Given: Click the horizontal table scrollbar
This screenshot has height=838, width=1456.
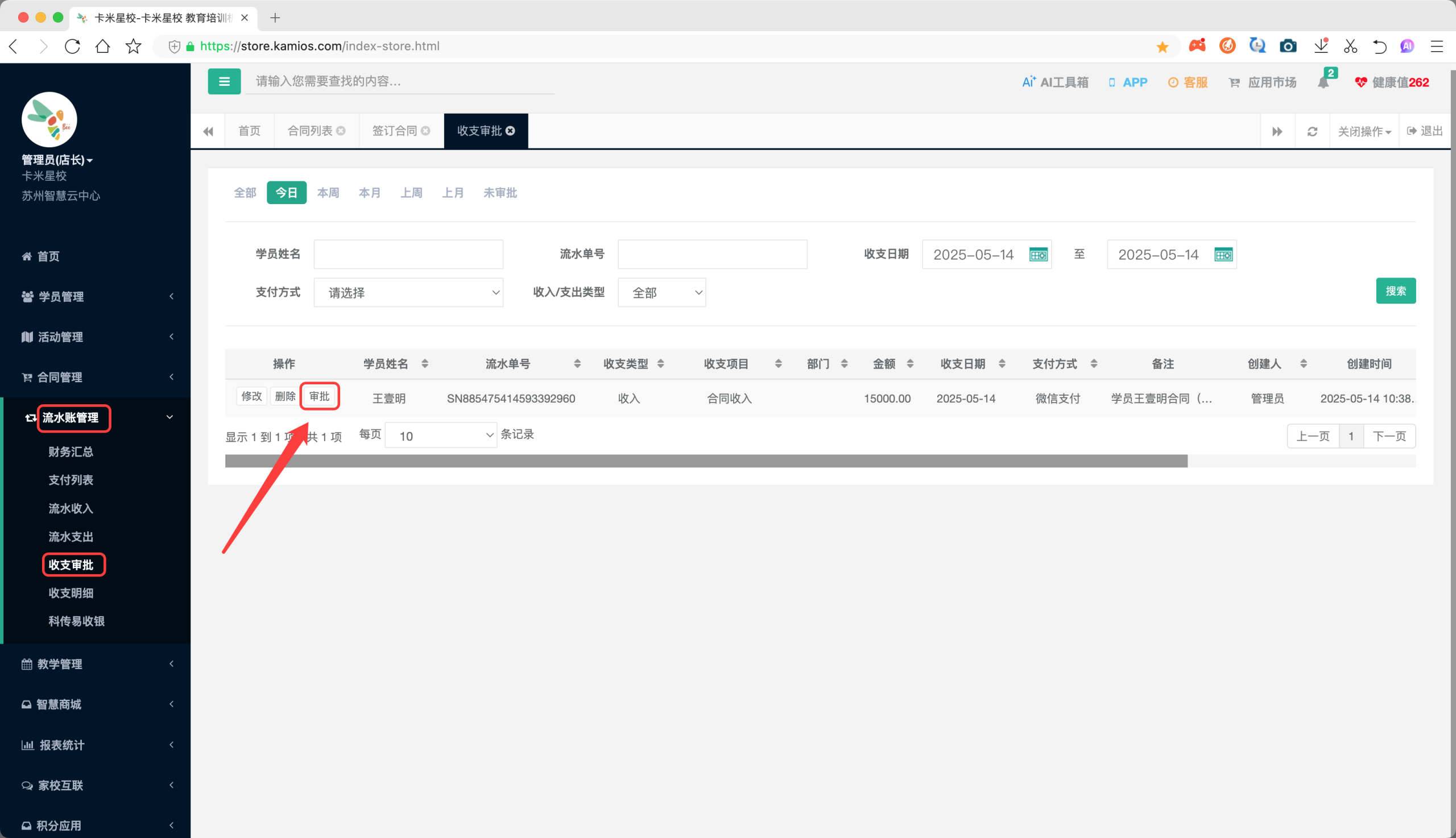Looking at the screenshot, I should coord(706,461).
